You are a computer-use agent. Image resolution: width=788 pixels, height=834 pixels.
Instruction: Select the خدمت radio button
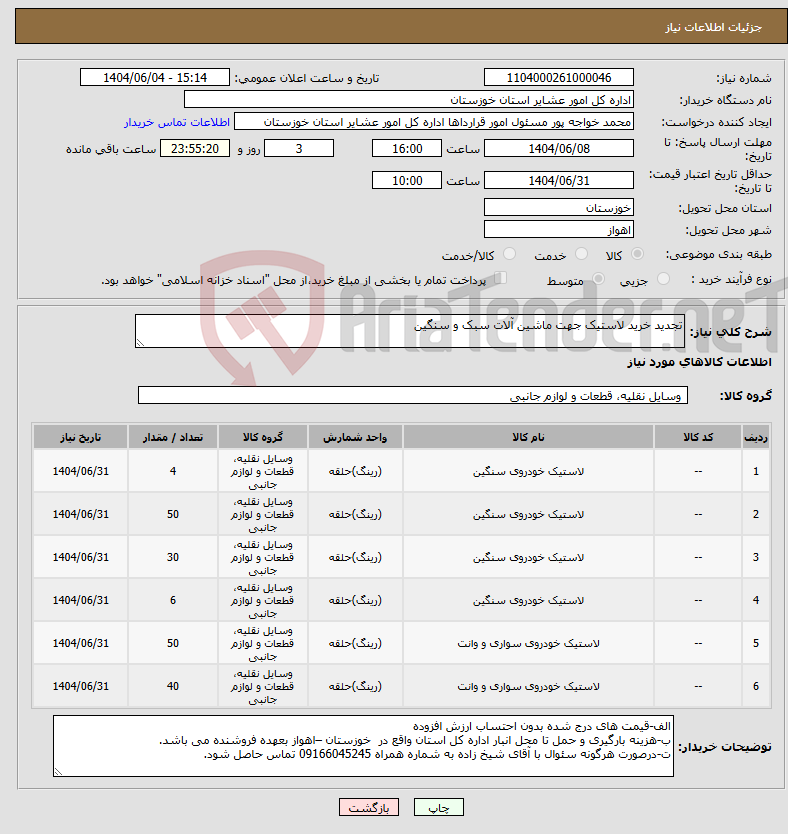coord(581,254)
